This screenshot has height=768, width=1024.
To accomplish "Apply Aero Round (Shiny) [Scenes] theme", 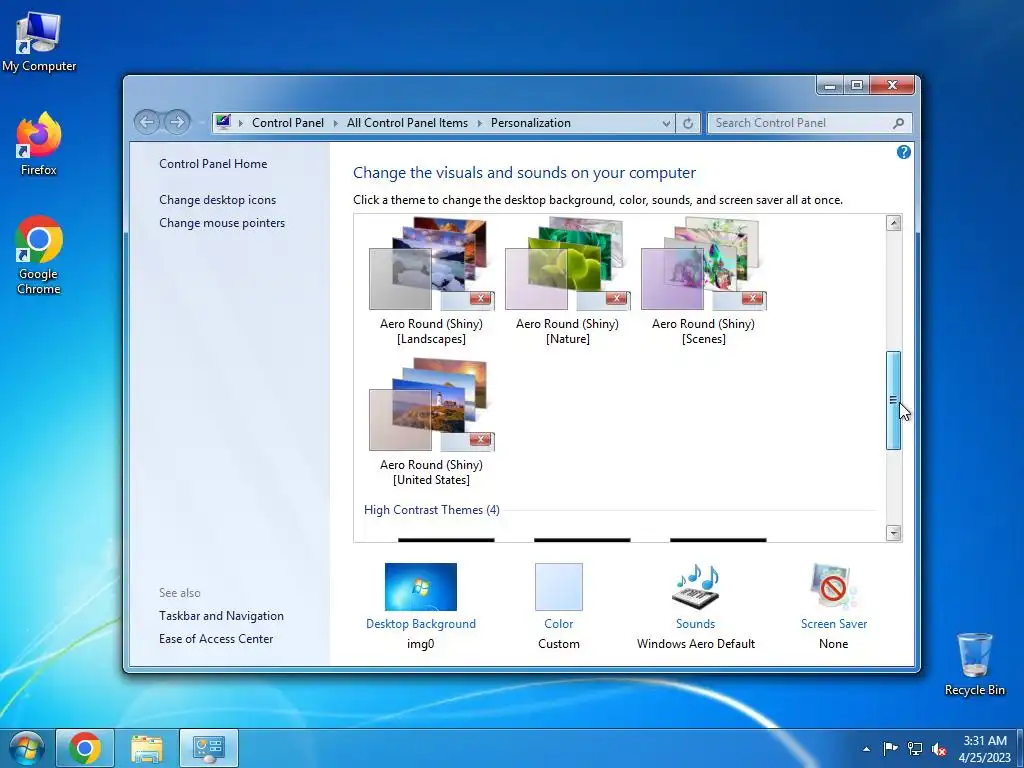I will point(703,281).
